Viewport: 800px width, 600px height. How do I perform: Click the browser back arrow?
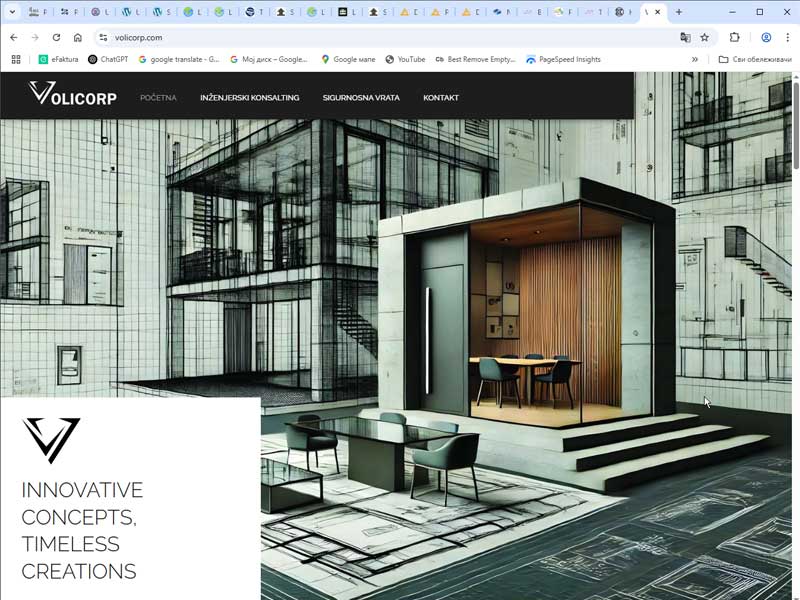[14, 37]
